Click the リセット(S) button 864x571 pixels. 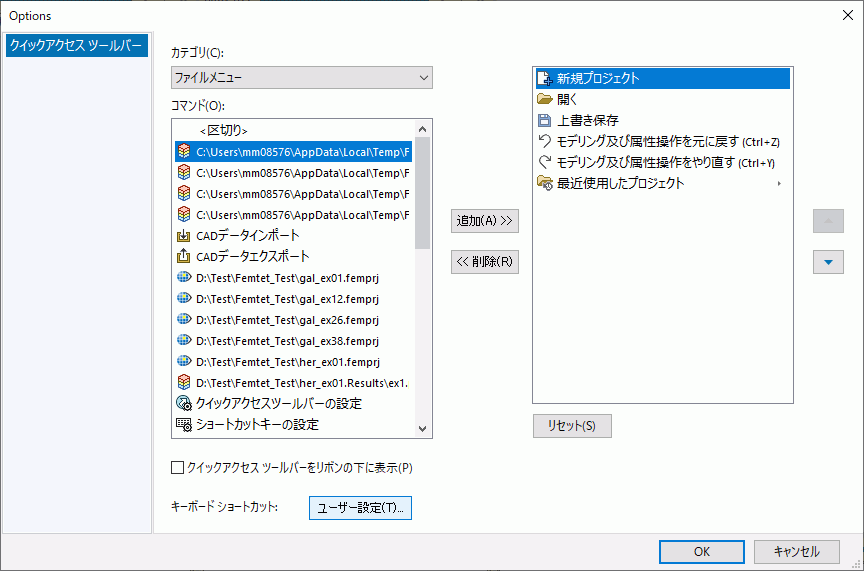coord(571,426)
